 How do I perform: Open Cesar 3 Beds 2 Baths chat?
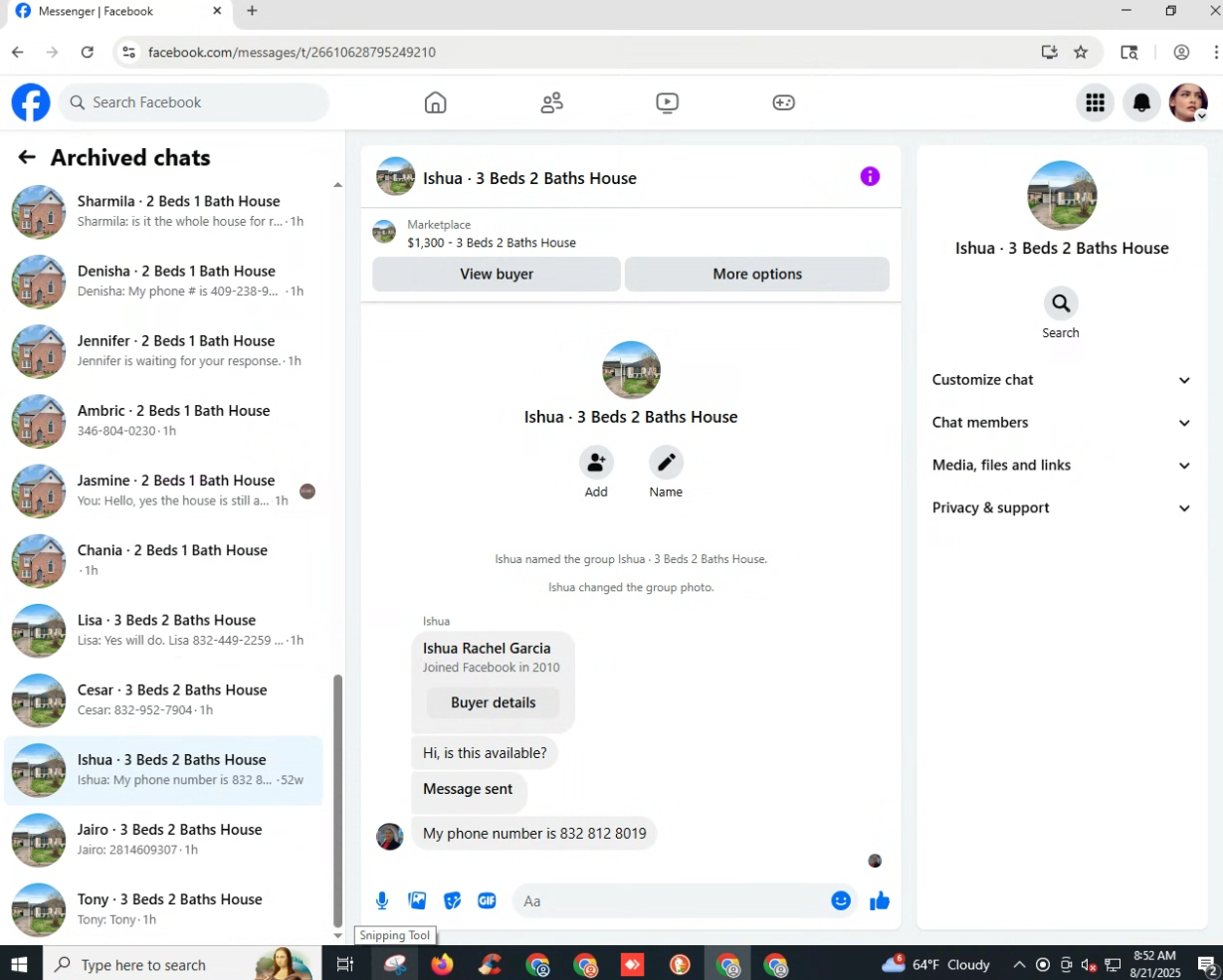[x=164, y=700]
